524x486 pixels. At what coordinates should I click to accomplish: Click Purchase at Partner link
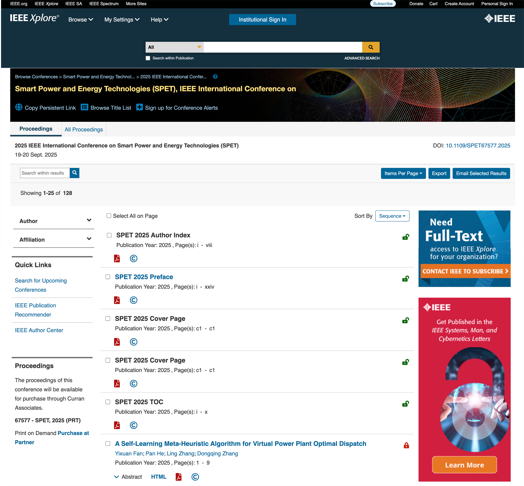coord(52,438)
